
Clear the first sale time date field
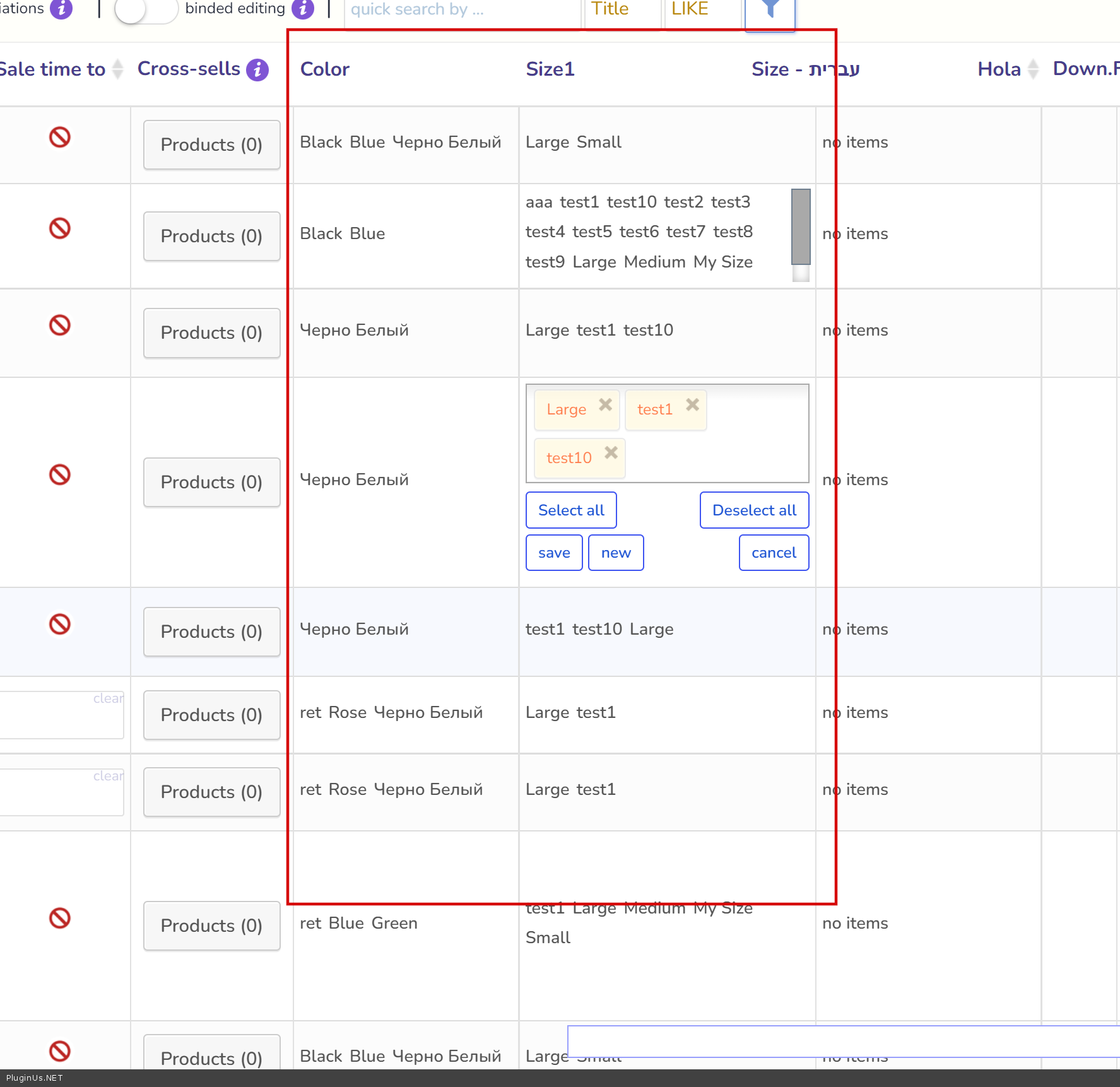click(x=108, y=698)
